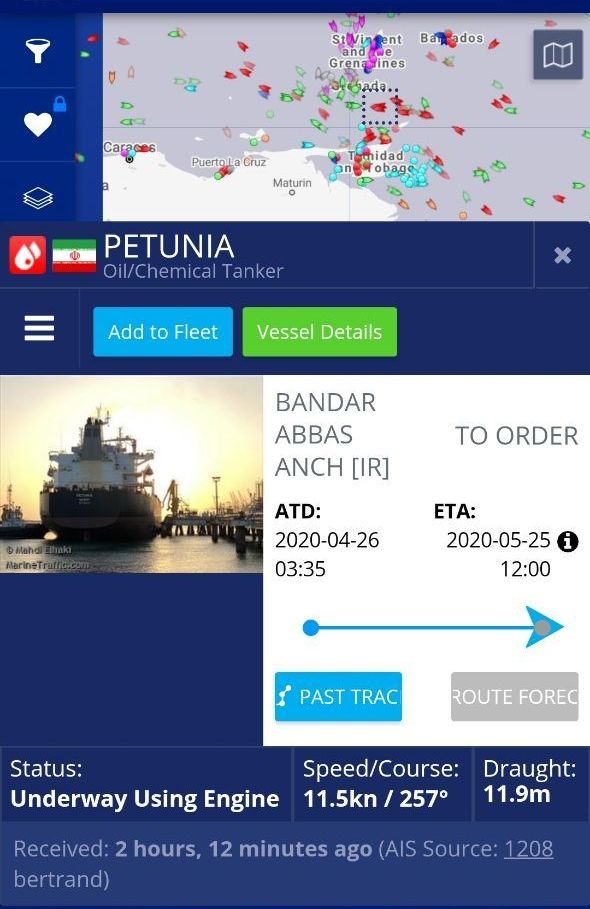Click the voyage progress start dot
The height and width of the screenshot is (909, 590).
pyautogui.click(x=311, y=627)
